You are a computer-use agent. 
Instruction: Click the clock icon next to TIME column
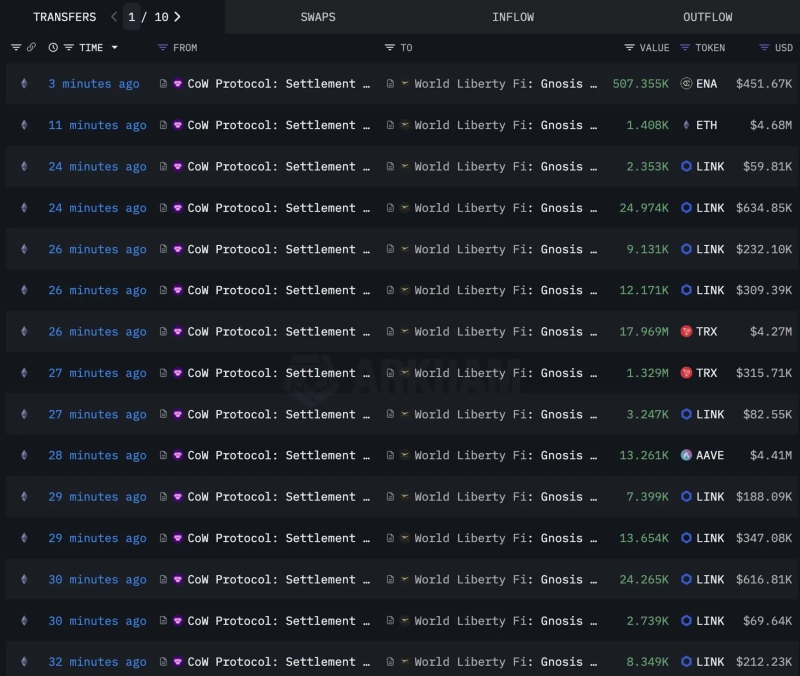(52, 47)
